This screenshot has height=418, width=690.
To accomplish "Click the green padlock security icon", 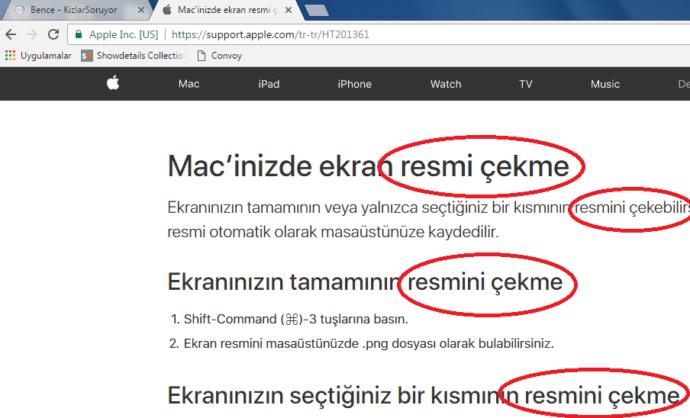I will tap(78, 34).
